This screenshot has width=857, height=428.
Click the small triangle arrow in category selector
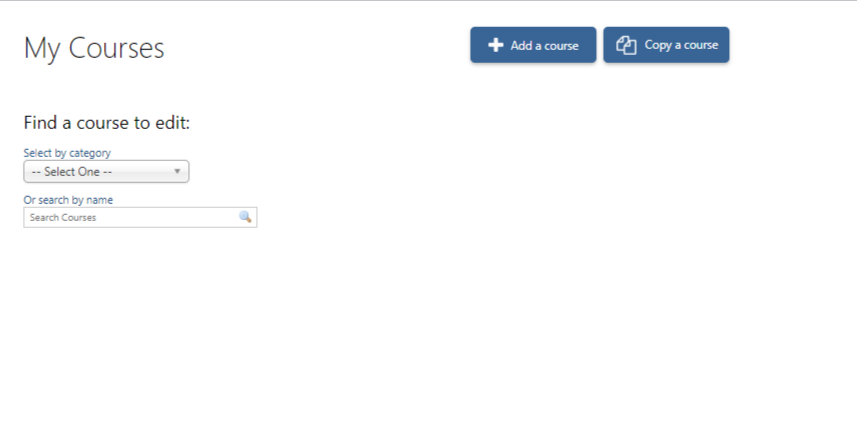coord(177,171)
